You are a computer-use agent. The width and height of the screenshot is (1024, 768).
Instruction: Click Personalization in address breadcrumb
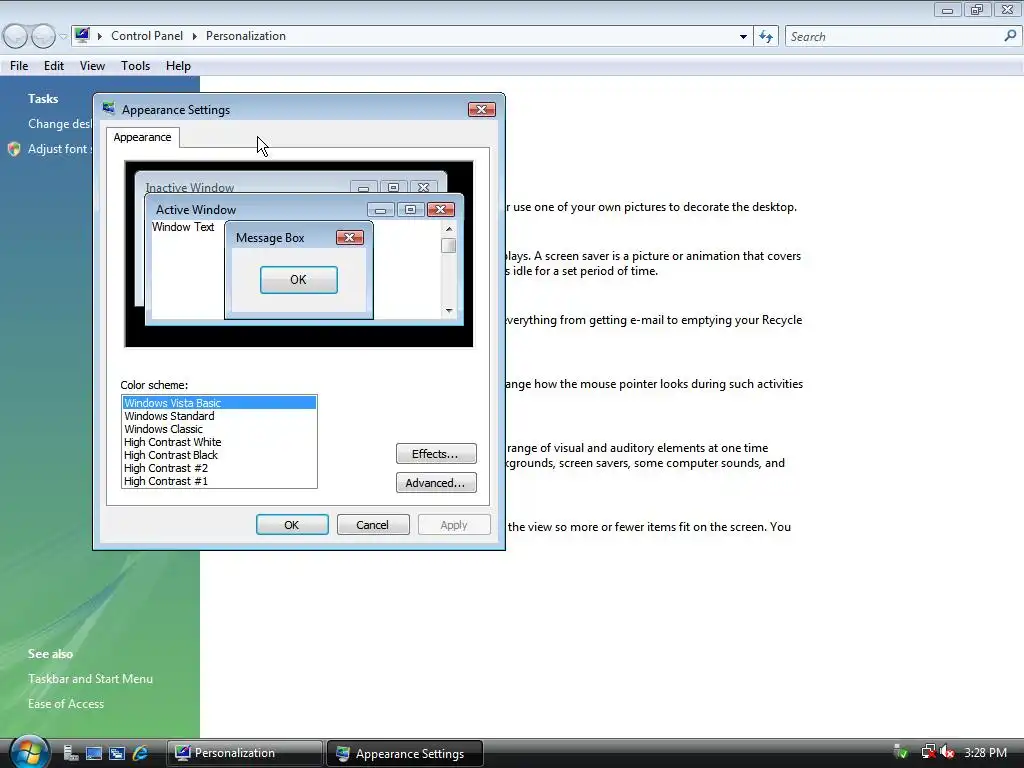click(x=246, y=36)
